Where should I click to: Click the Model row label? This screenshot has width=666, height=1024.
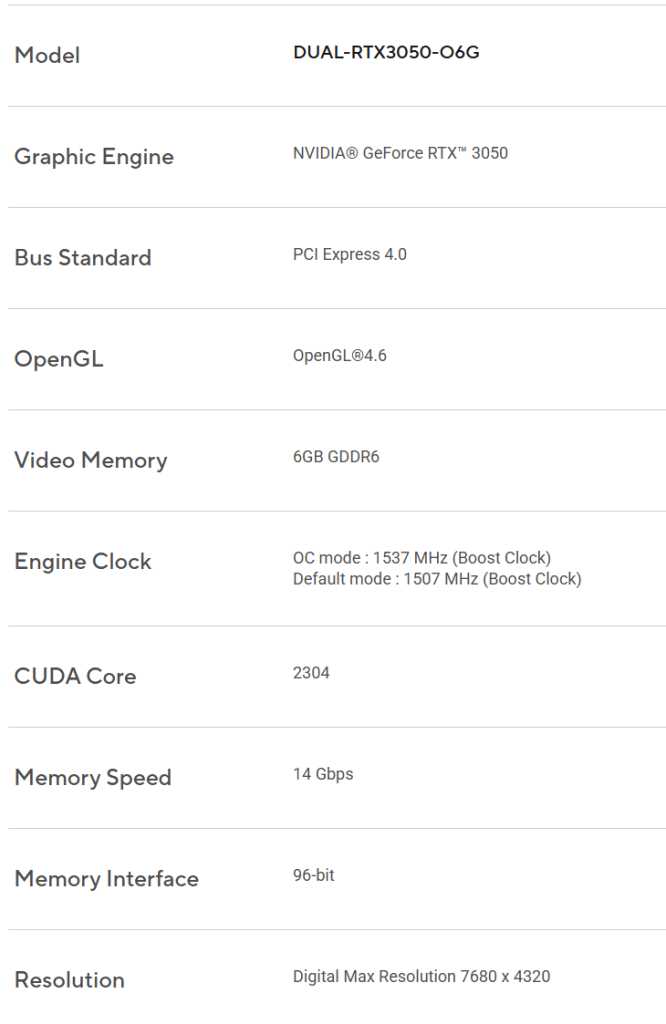pos(47,56)
